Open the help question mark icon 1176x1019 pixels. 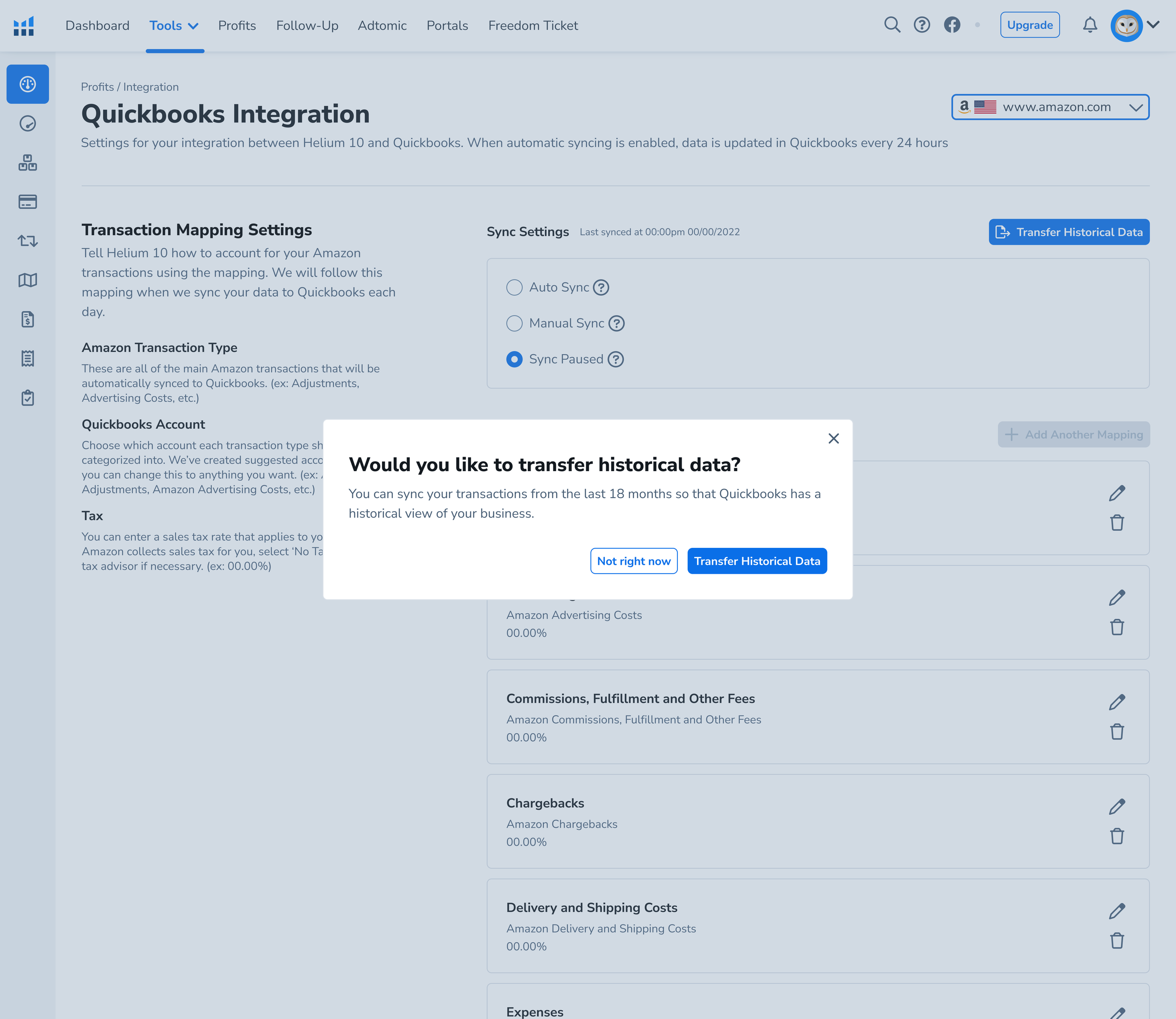[922, 25]
